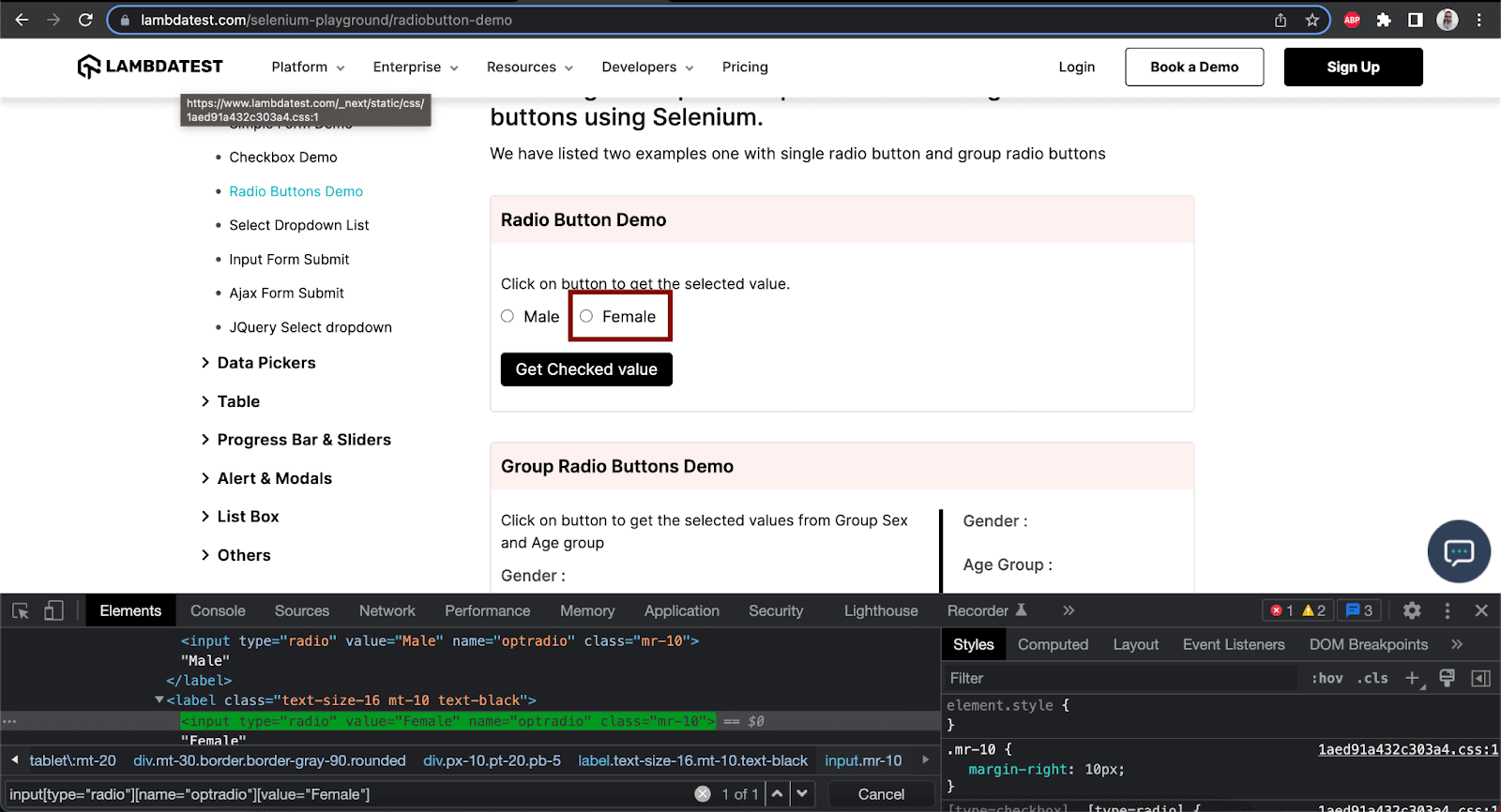1501x812 pixels.
Task: Open the ABP extension icon
Action: (1352, 20)
